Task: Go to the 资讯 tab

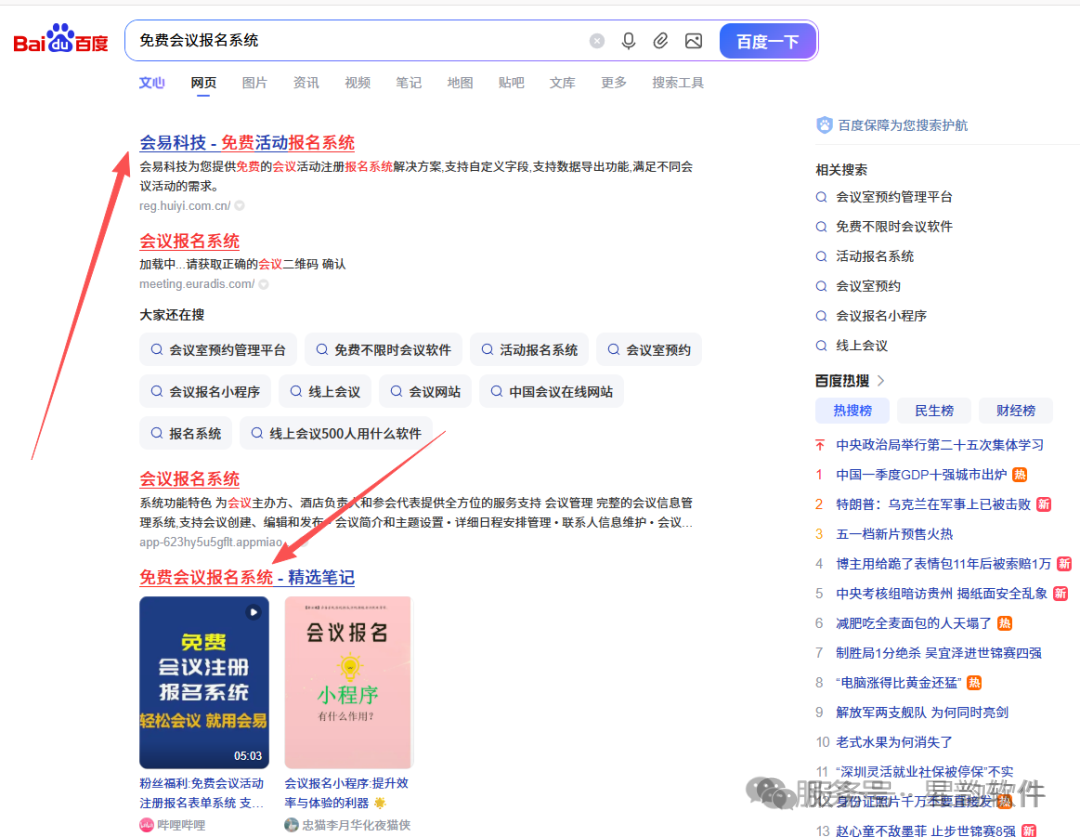Action: (x=306, y=83)
